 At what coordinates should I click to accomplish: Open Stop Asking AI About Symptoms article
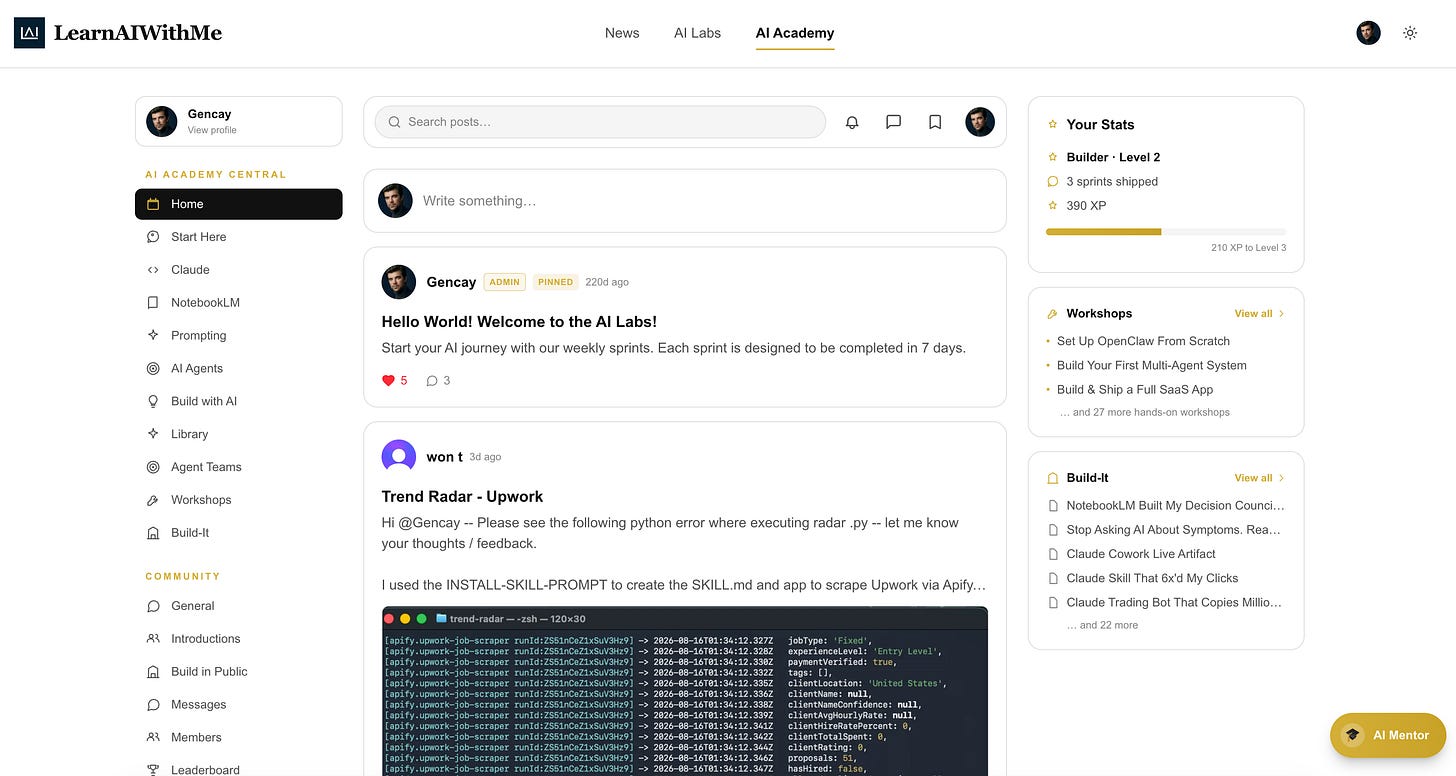click(x=1173, y=530)
